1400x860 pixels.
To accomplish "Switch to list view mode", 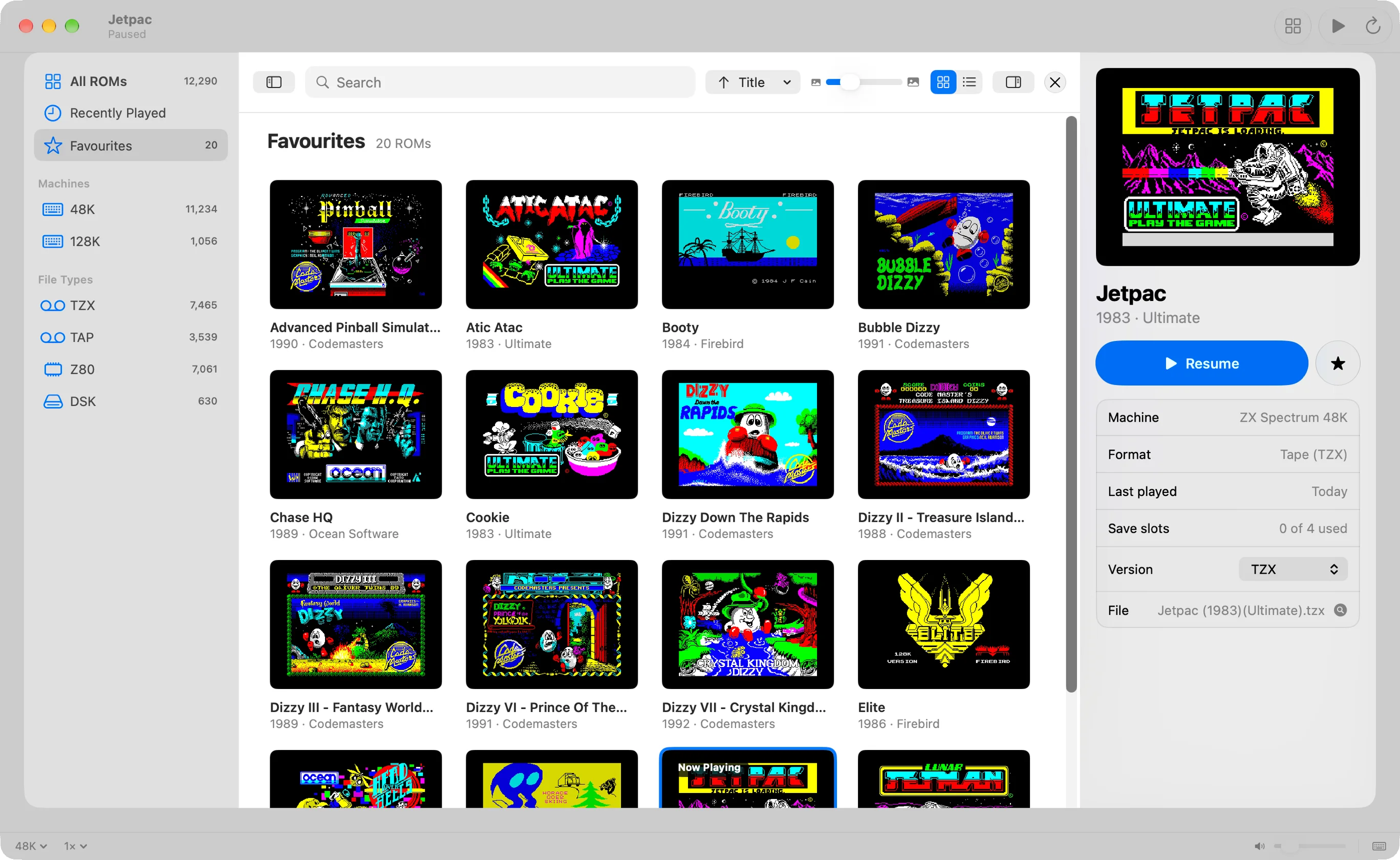I will [969, 82].
